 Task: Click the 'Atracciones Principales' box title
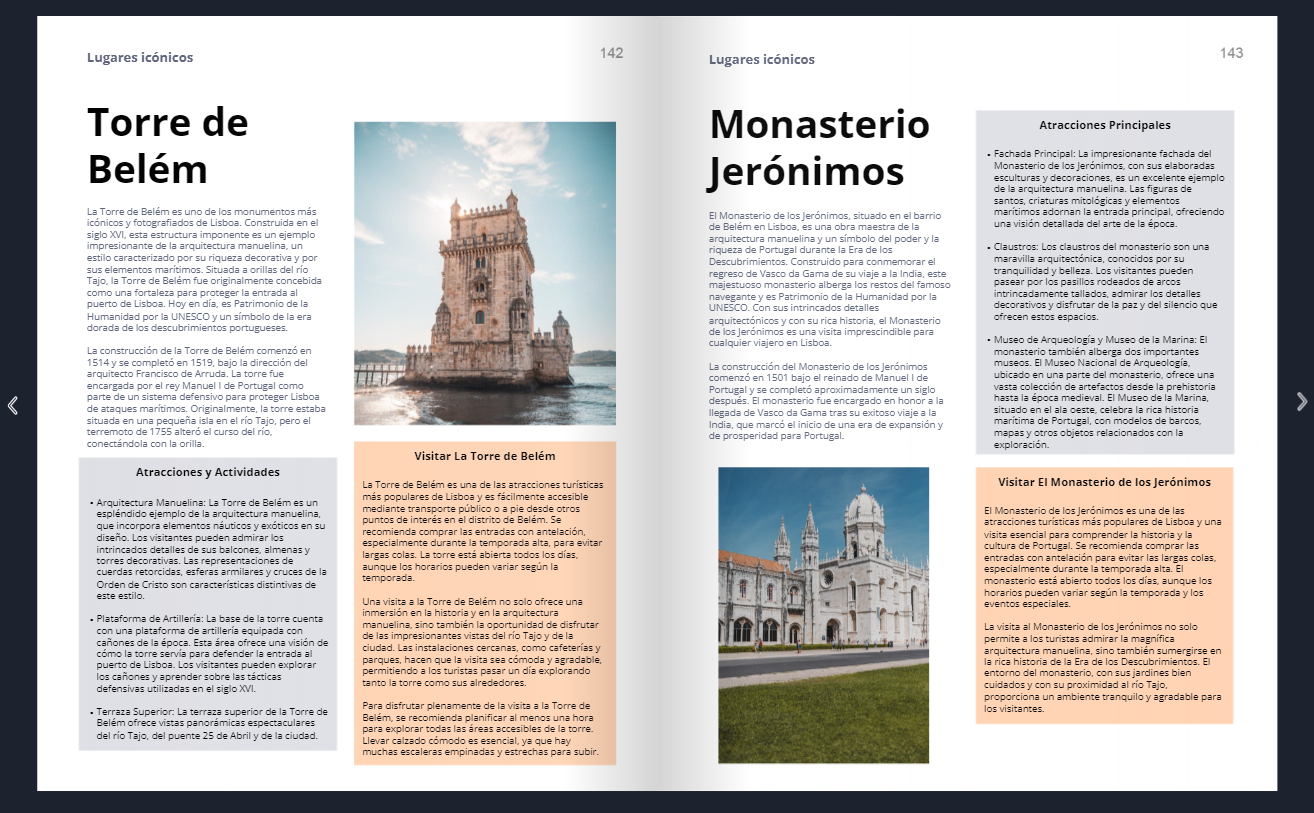click(x=1105, y=125)
